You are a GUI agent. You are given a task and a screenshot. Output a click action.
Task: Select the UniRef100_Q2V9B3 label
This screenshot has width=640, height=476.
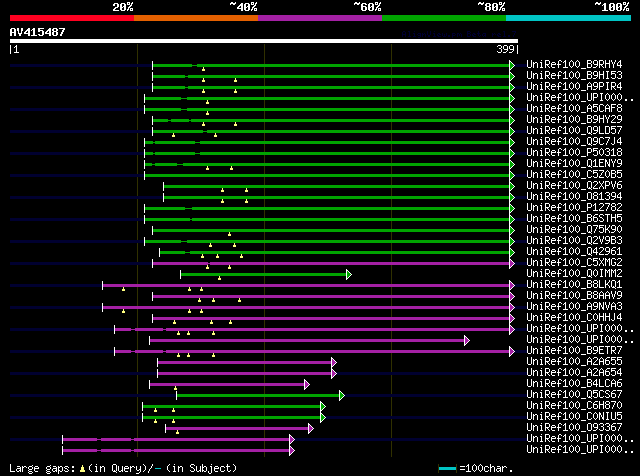[574, 241]
